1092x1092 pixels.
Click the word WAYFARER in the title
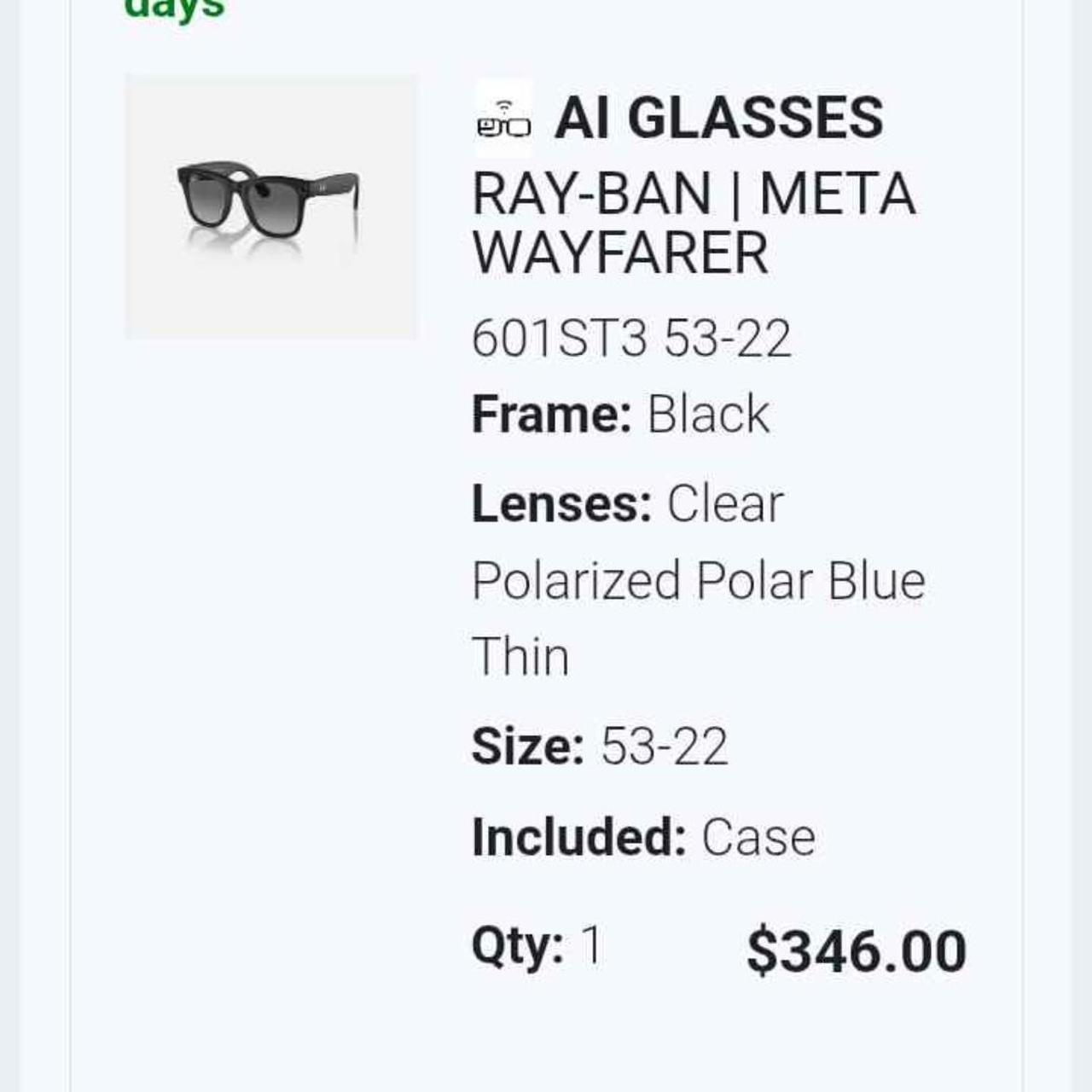(x=620, y=253)
